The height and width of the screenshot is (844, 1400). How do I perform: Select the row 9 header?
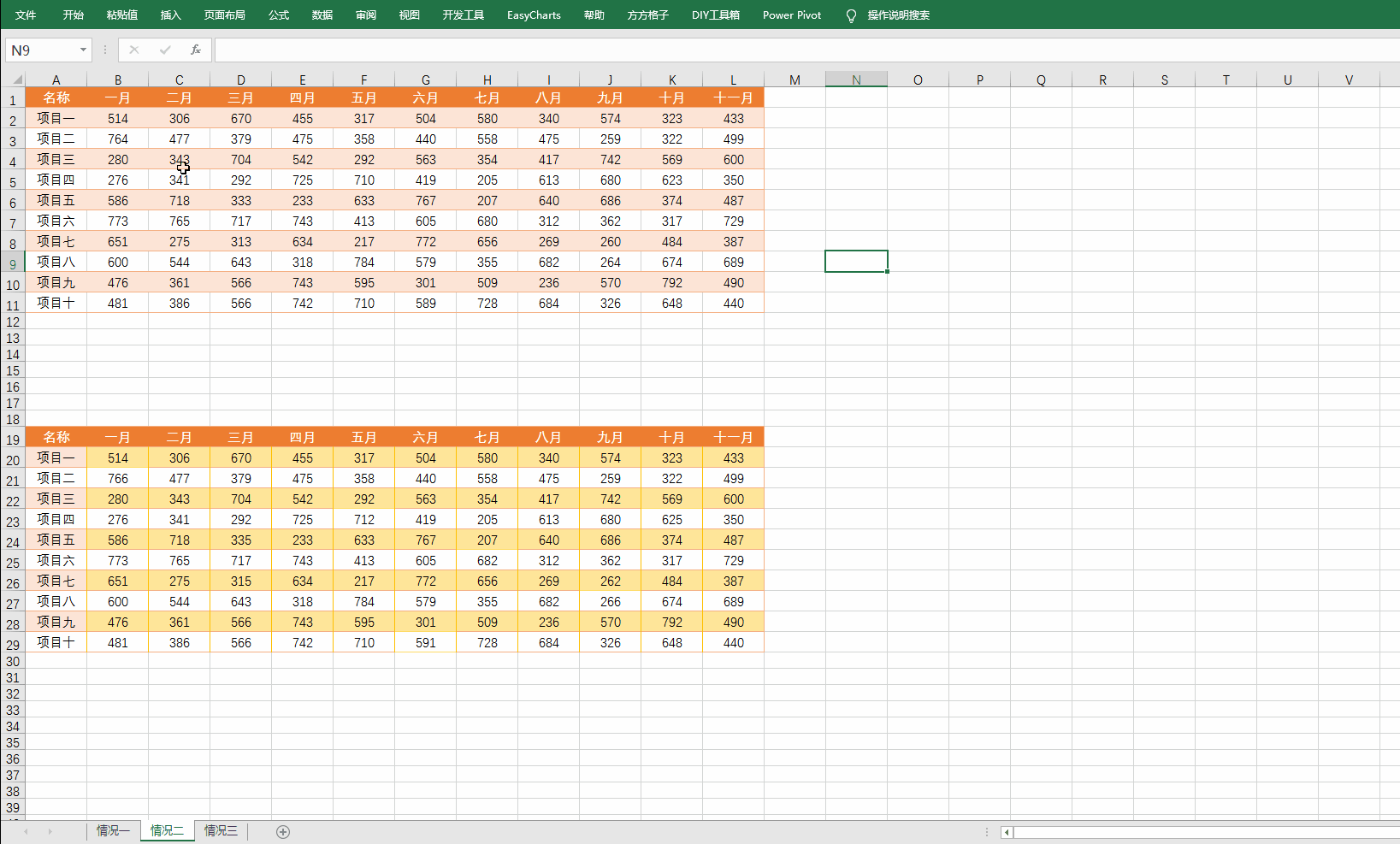pyautogui.click(x=13, y=263)
